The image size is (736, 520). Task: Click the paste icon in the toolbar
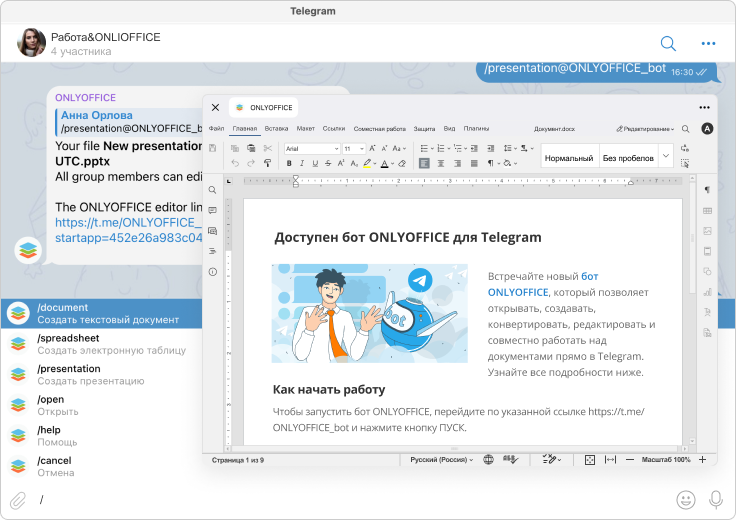[251, 148]
